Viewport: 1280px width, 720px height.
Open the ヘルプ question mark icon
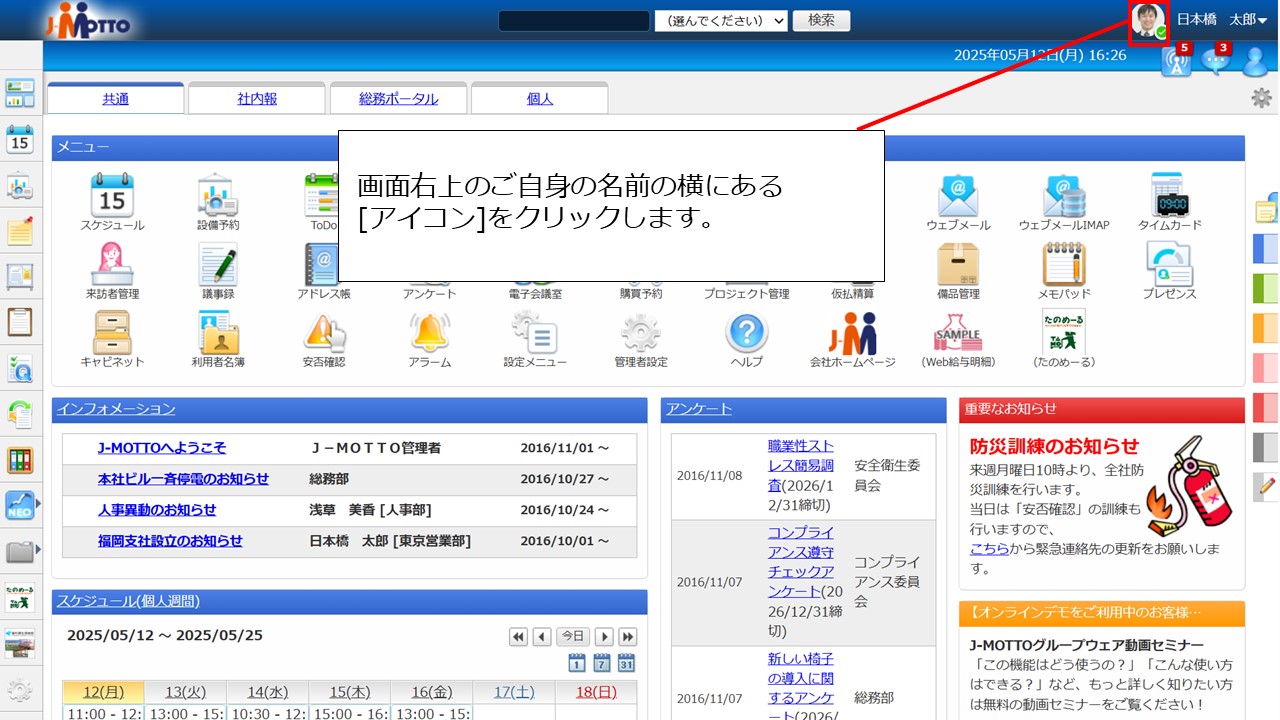pyautogui.click(x=746, y=333)
